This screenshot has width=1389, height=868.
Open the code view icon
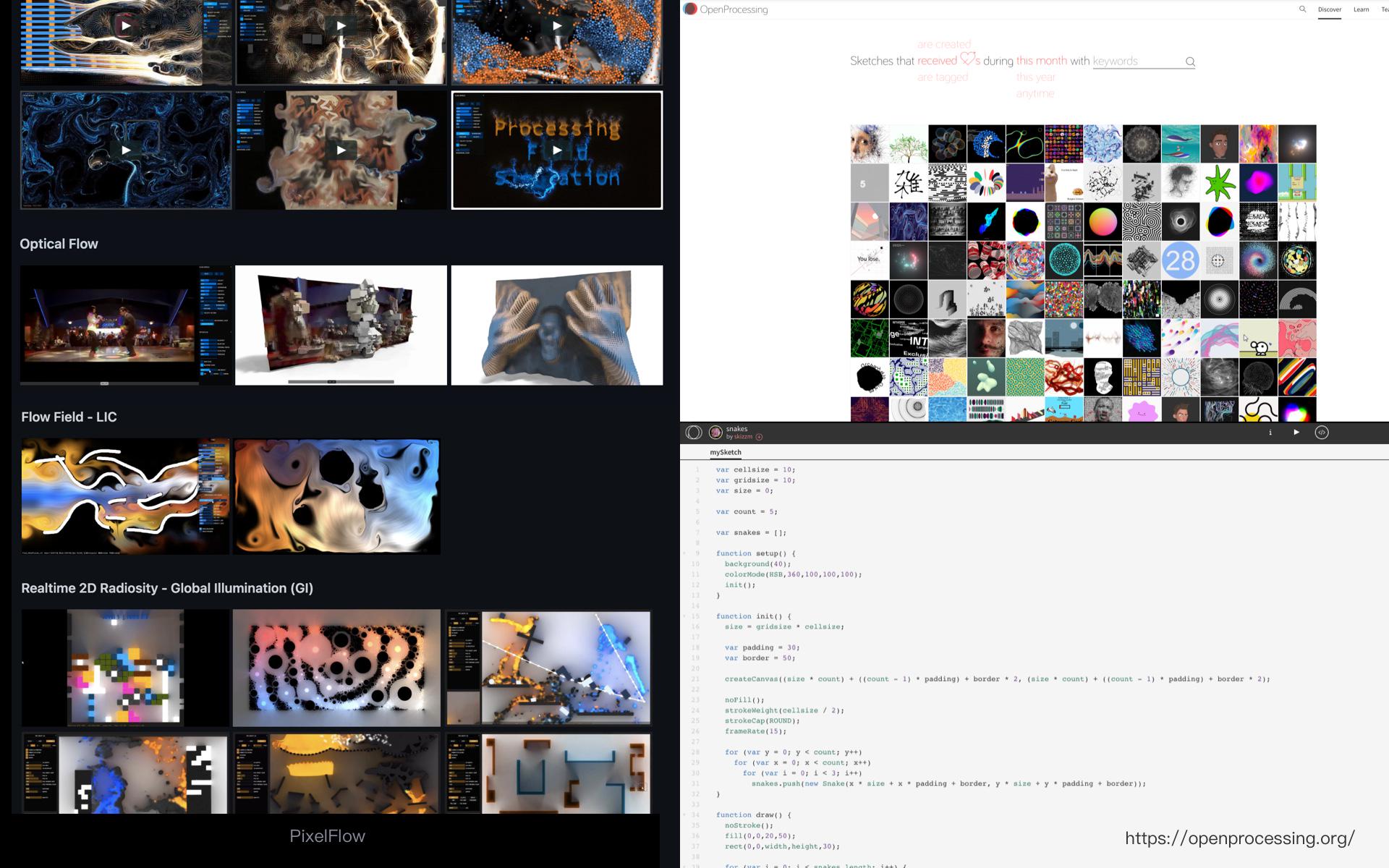pos(1321,433)
